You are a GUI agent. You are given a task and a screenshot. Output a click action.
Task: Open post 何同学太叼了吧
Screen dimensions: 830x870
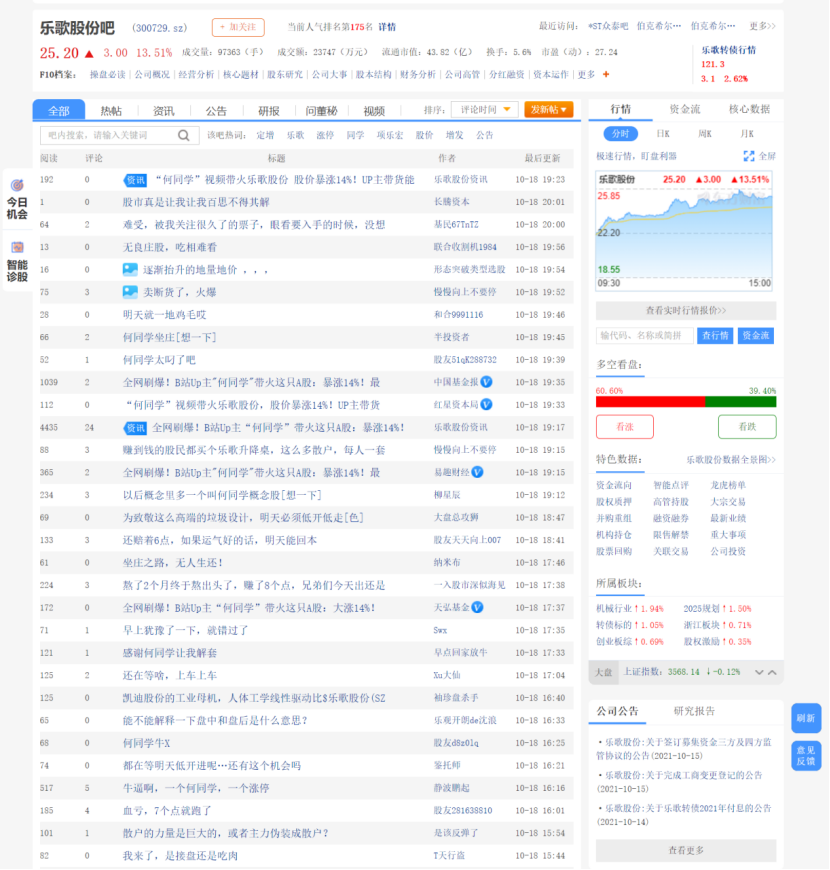pyautogui.click(x=159, y=360)
